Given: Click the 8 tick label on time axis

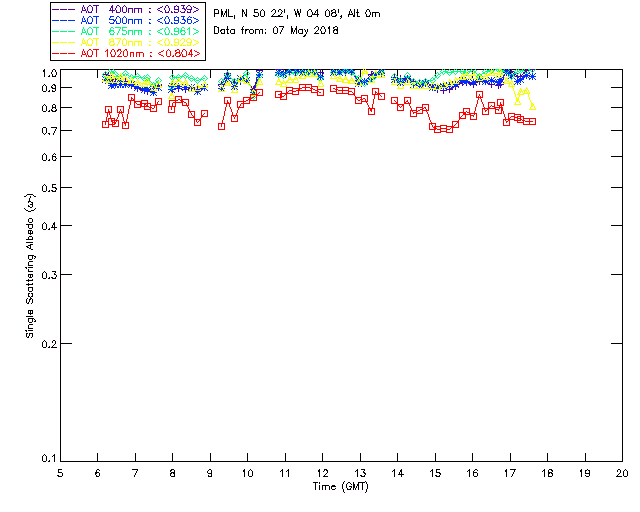Looking at the screenshot, I should point(173,473).
